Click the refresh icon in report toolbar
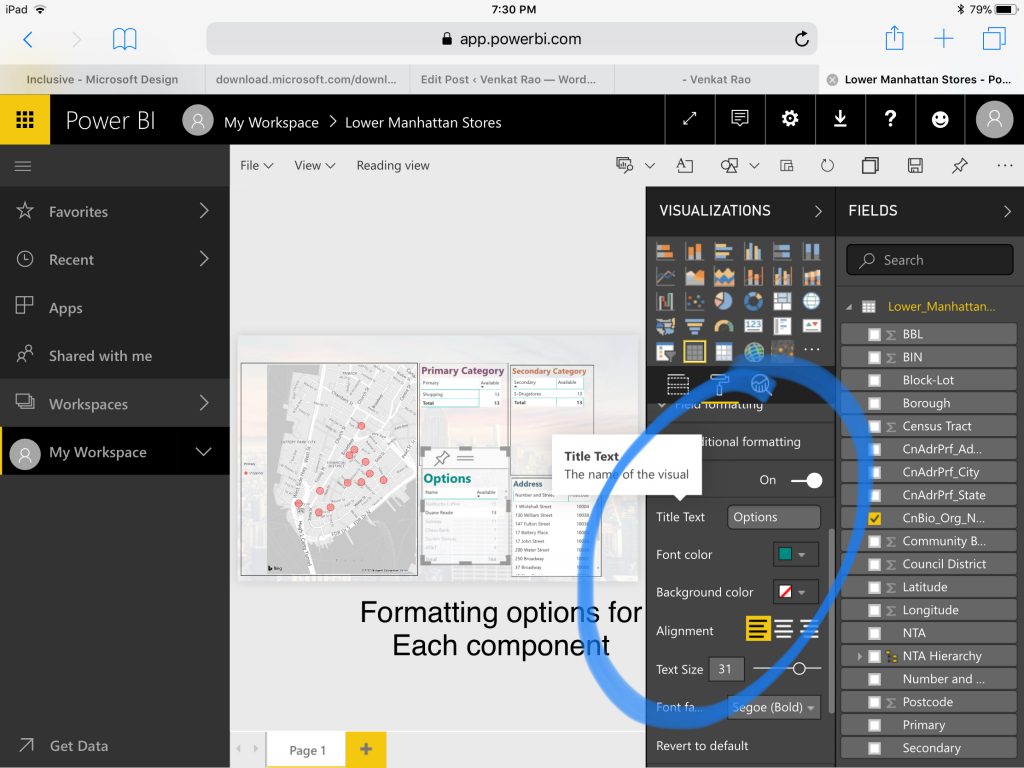This screenshot has width=1024, height=768. pos(827,166)
